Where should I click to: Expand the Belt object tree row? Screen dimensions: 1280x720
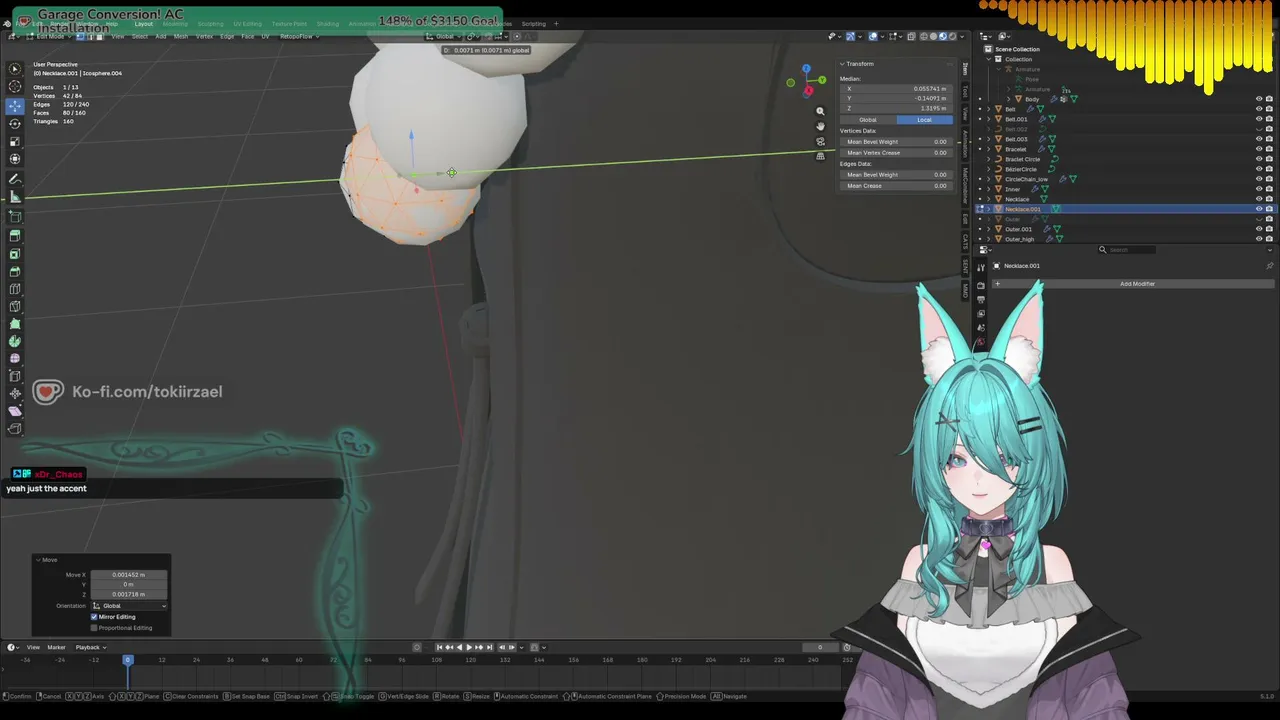coord(989,109)
